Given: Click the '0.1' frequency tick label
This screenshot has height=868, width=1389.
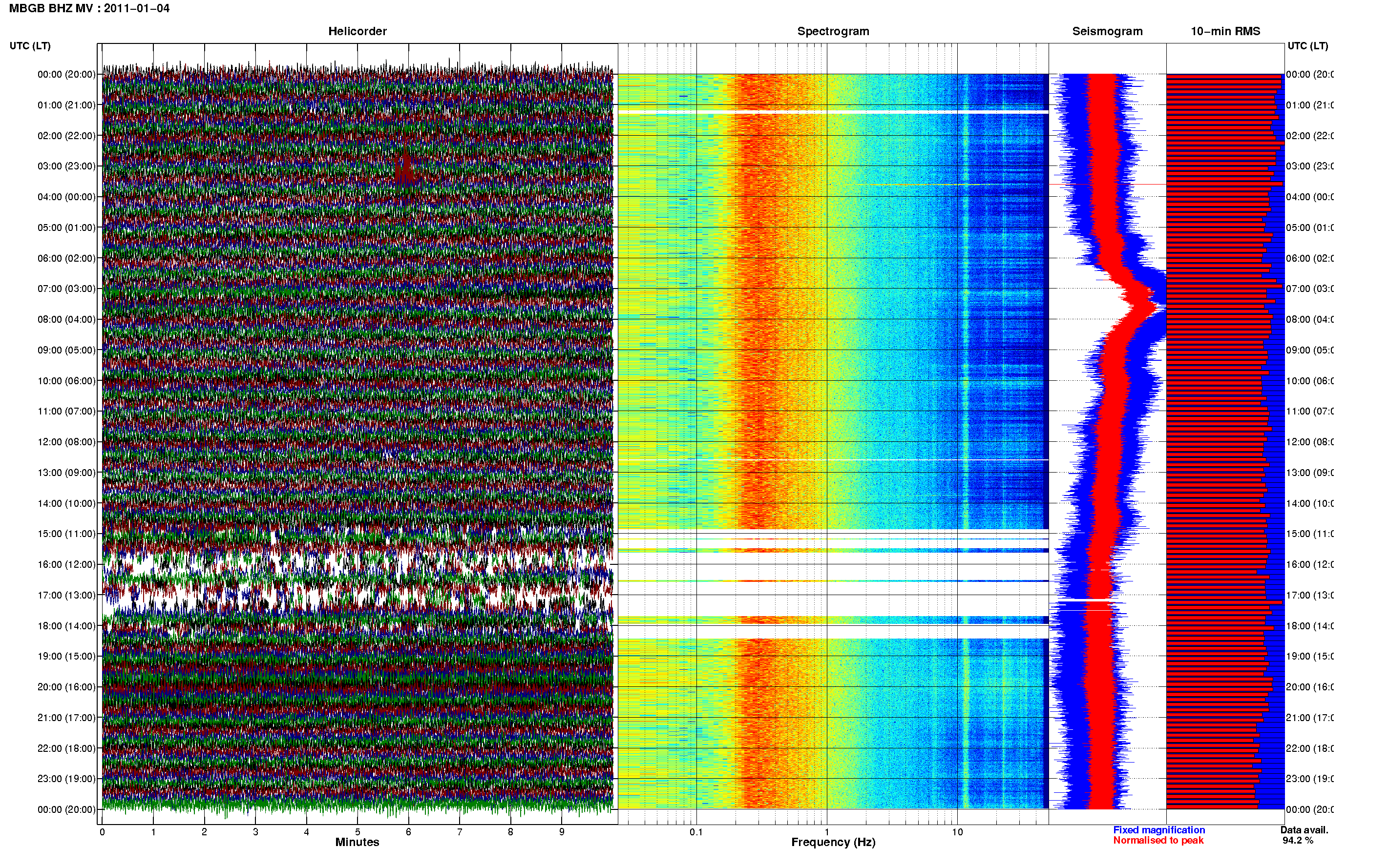Looking at the screenshot, I should (696, 832).
